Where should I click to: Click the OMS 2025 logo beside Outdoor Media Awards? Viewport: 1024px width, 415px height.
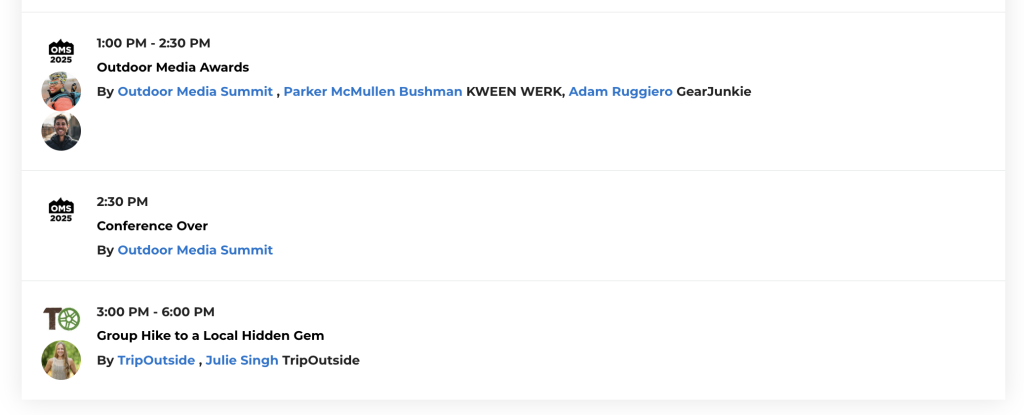[x=61, y=50]
